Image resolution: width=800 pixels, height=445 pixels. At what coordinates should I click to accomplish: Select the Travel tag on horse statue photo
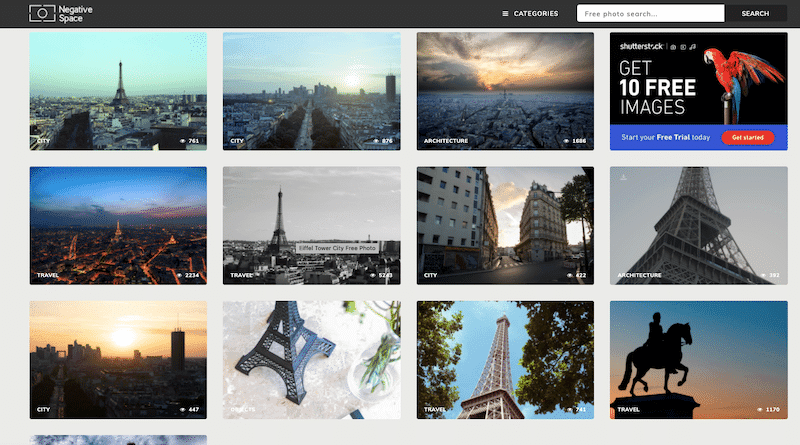[628, 409]
